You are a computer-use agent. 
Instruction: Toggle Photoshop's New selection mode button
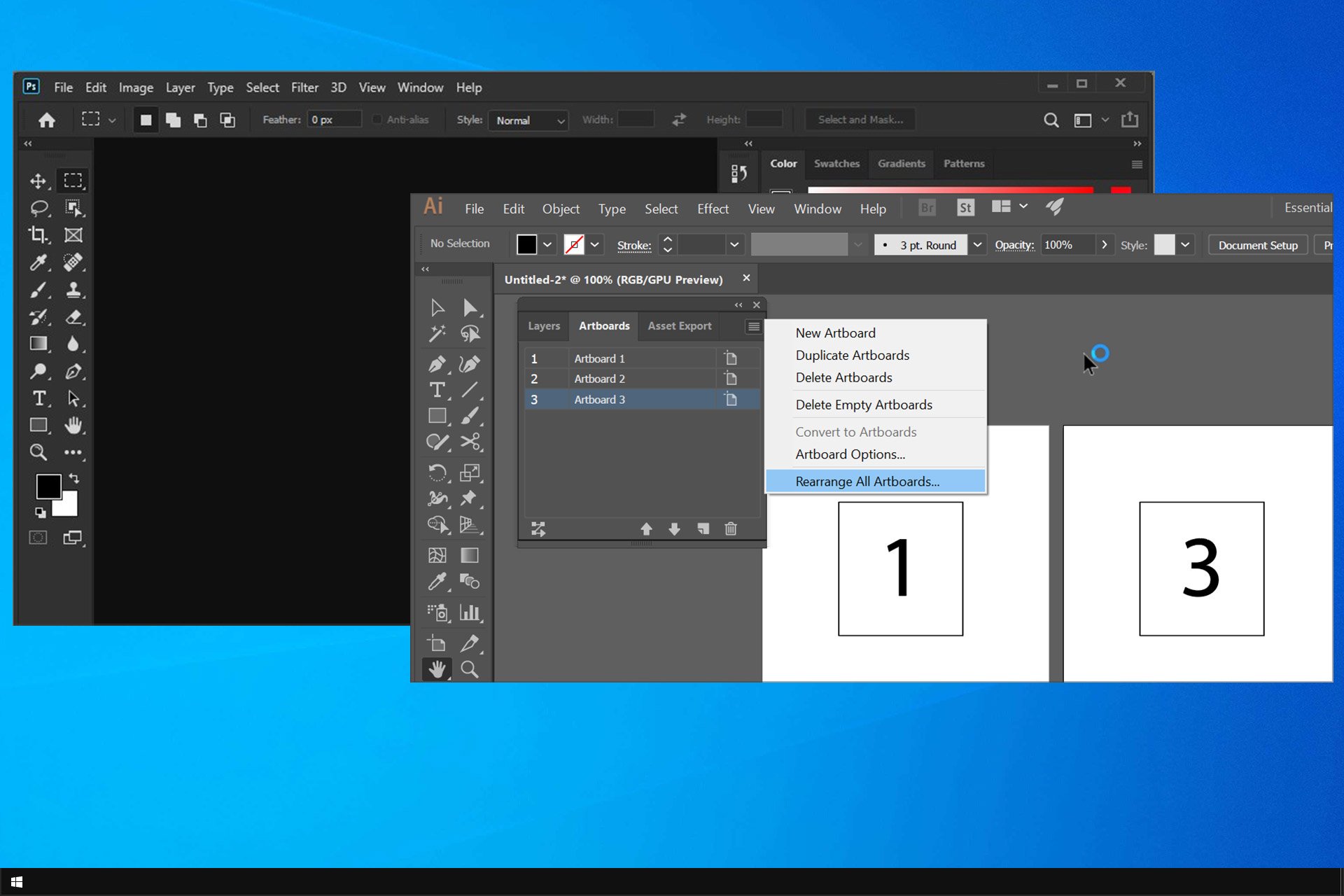[146, 120]
